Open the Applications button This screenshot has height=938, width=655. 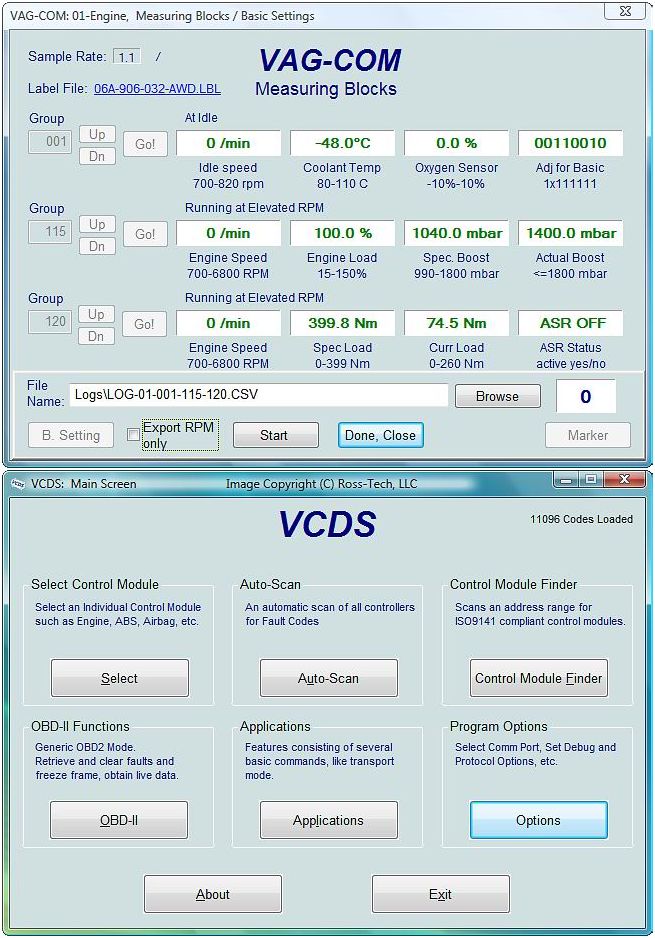(328, 820)
